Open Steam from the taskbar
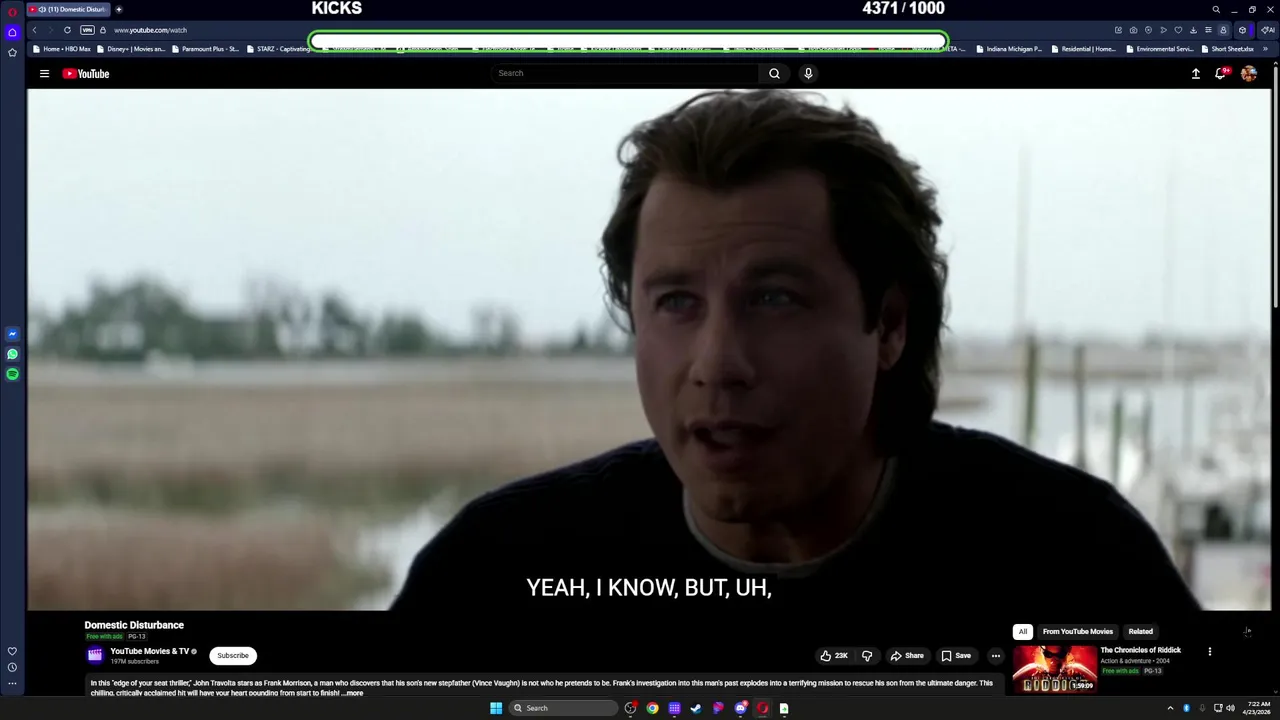The height and width of the screenshot is (720, 1280). click(x=696, y=708)
